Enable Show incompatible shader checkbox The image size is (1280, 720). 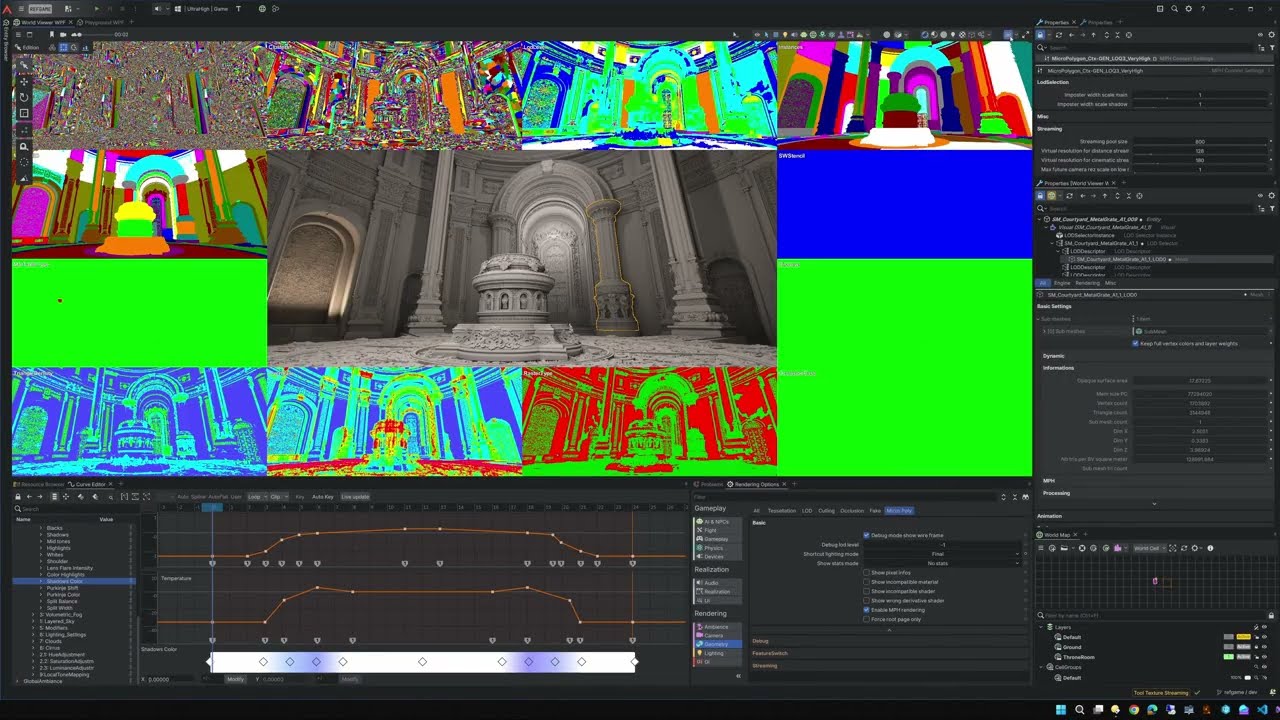coord(866,591)
